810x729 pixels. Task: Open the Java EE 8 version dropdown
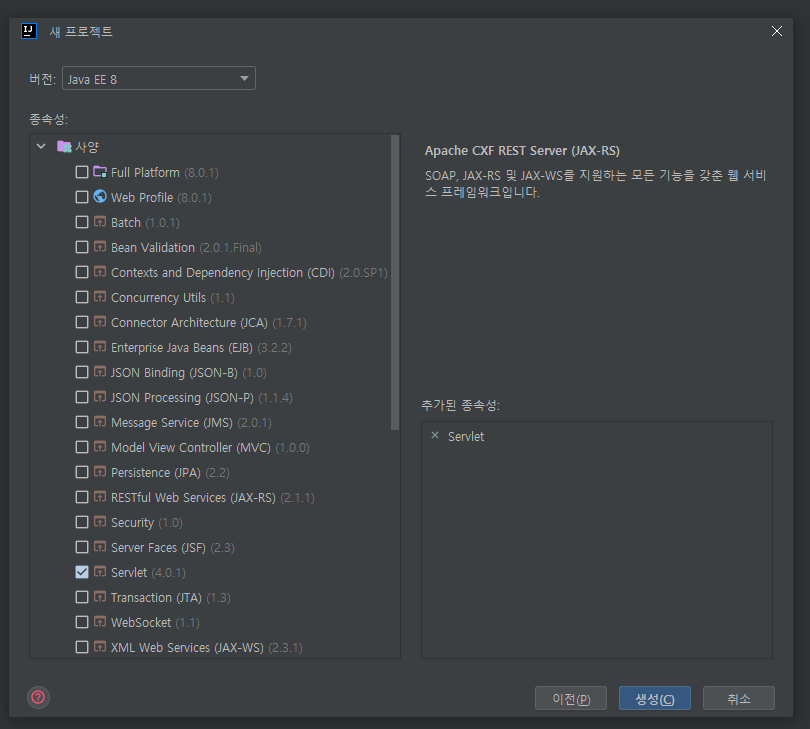[x=159, y=79]
